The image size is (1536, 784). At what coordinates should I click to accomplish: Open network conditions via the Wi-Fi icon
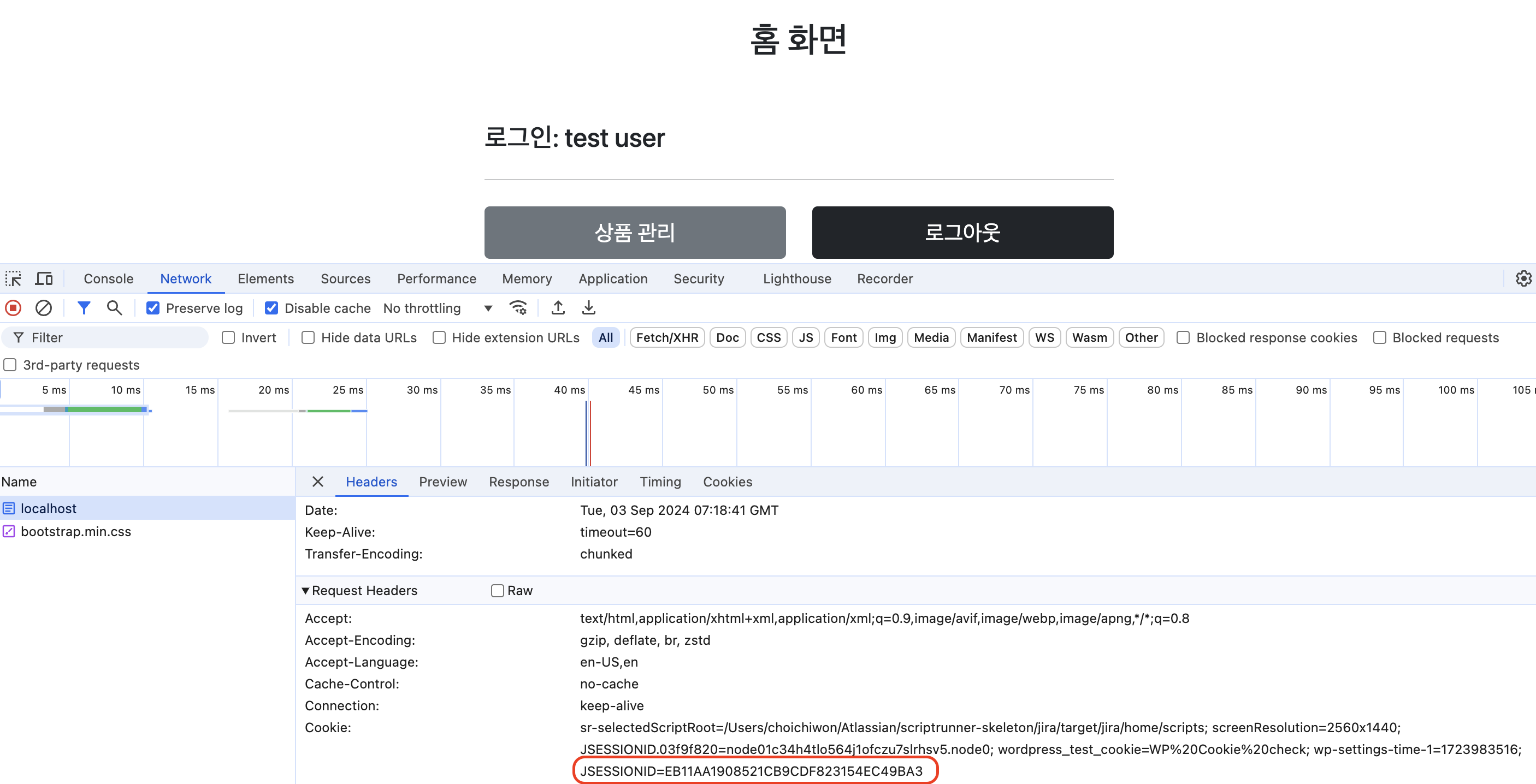518,307
